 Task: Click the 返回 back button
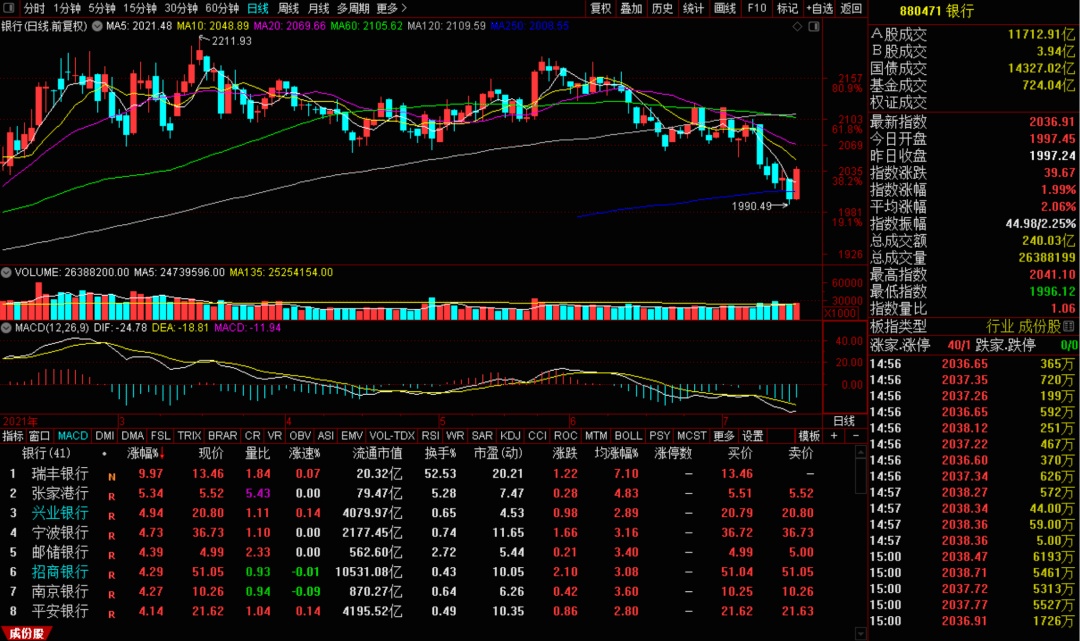[851, 8]
